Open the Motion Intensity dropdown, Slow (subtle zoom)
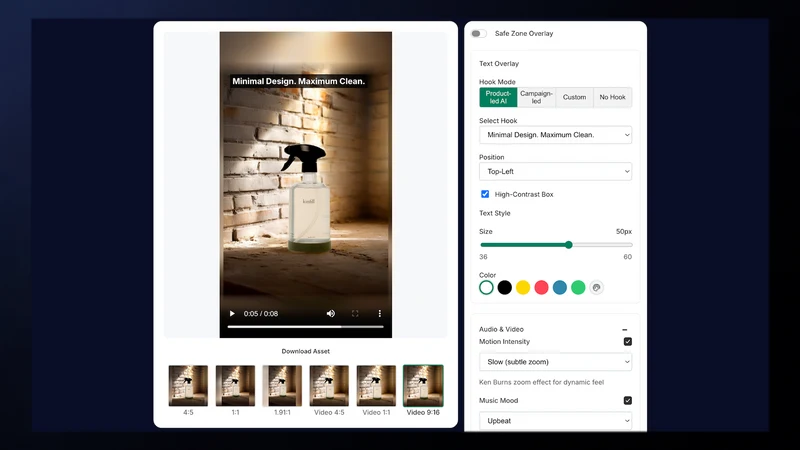The image size is (800, 450). (555, 362)
